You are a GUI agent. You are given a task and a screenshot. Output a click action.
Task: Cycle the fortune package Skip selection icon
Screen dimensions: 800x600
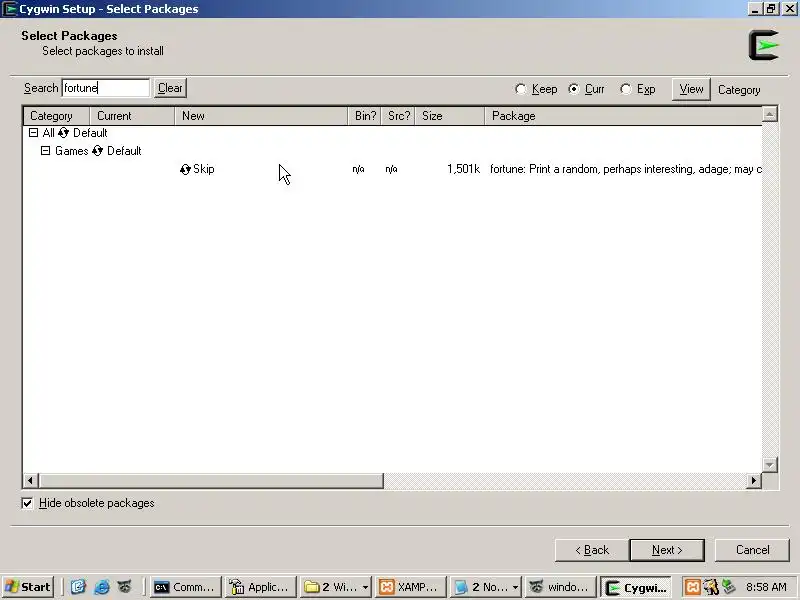click(x=185, y=169)
